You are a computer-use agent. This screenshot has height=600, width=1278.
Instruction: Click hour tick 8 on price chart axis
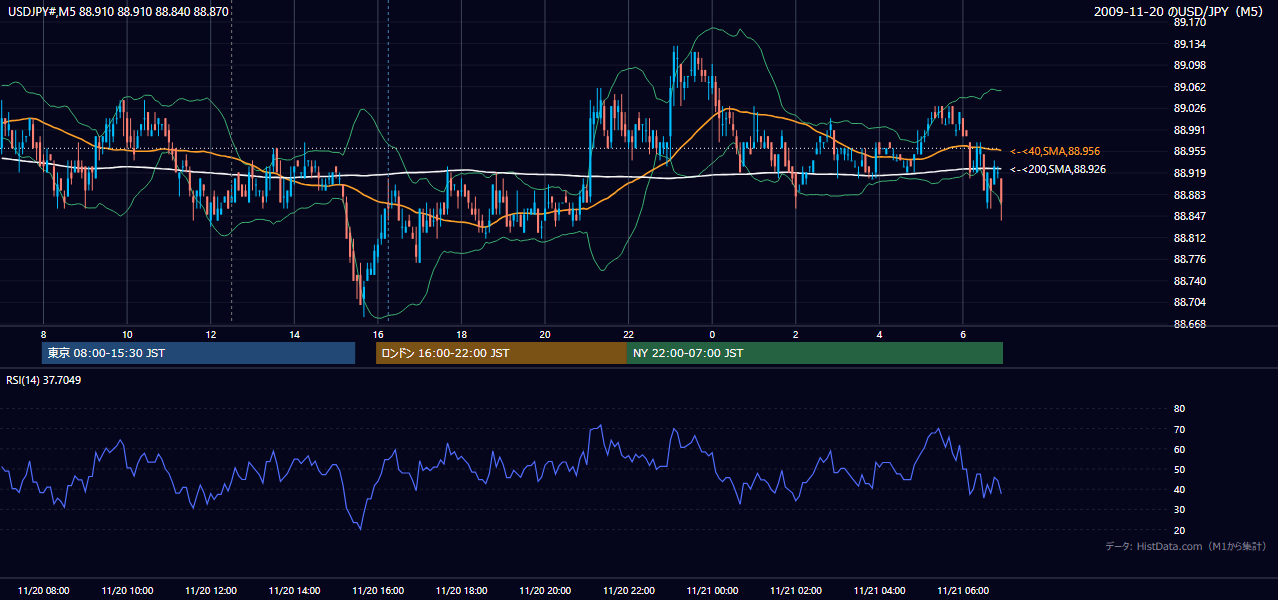click(x=43, y=334)
